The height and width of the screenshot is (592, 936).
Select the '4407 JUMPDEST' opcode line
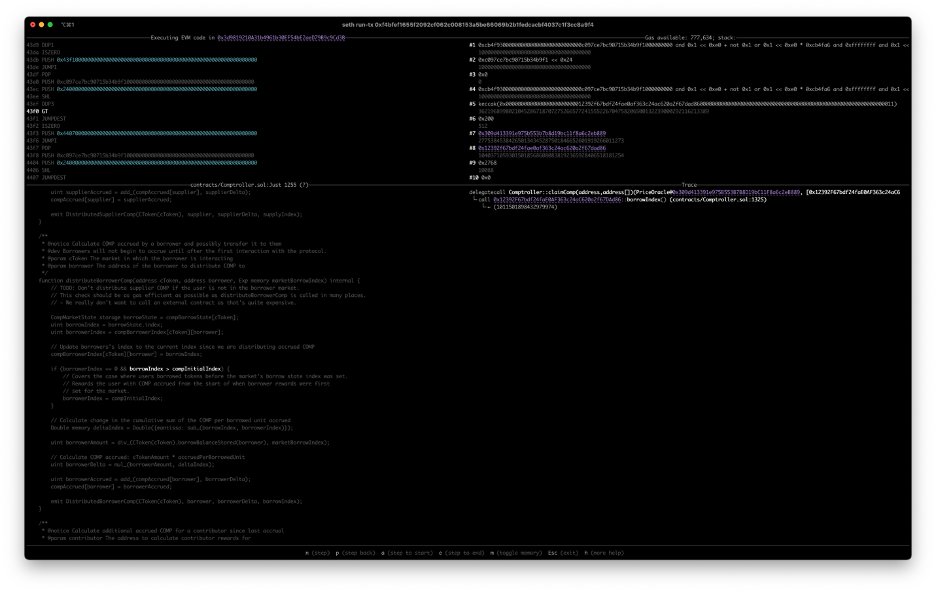(46, 177)
